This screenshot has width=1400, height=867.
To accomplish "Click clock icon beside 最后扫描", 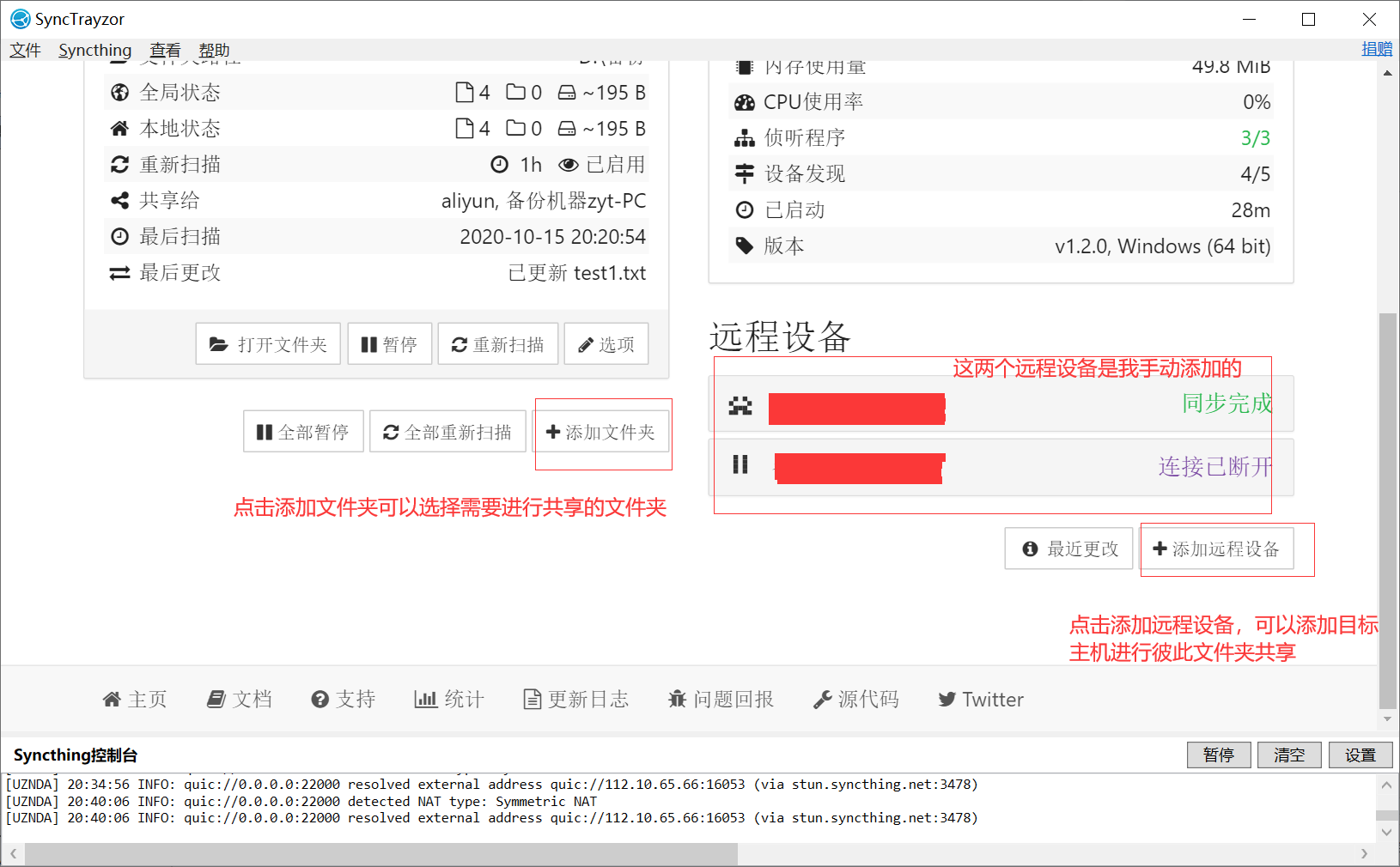I will click(120, 237).
